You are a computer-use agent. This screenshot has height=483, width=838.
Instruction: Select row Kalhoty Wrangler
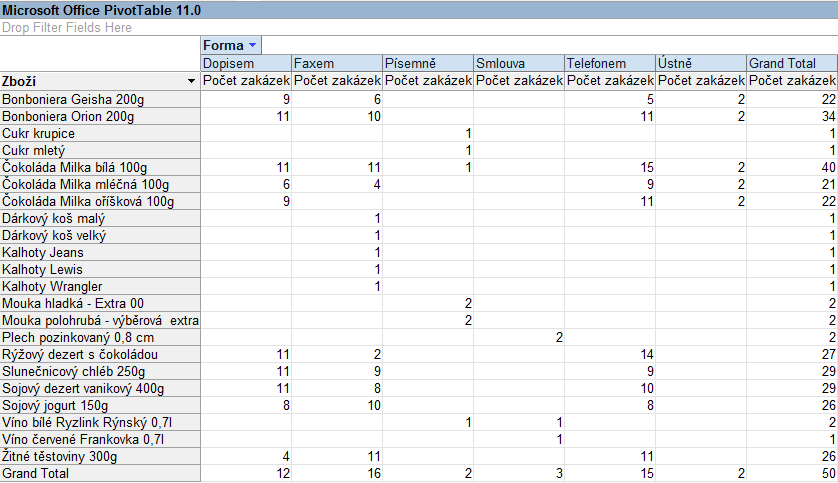click(x=100, y=286)
